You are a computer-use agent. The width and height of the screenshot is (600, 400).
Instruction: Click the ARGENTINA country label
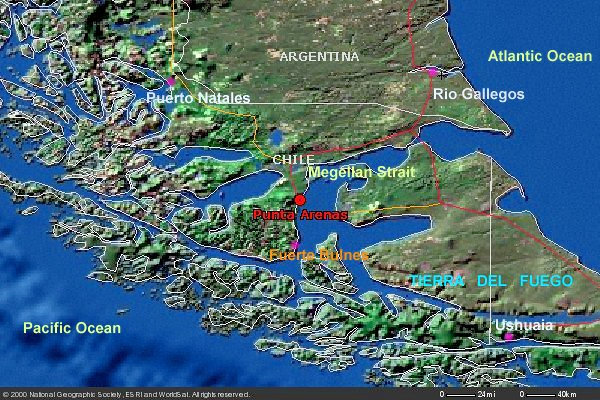click(x=319, y=57)
